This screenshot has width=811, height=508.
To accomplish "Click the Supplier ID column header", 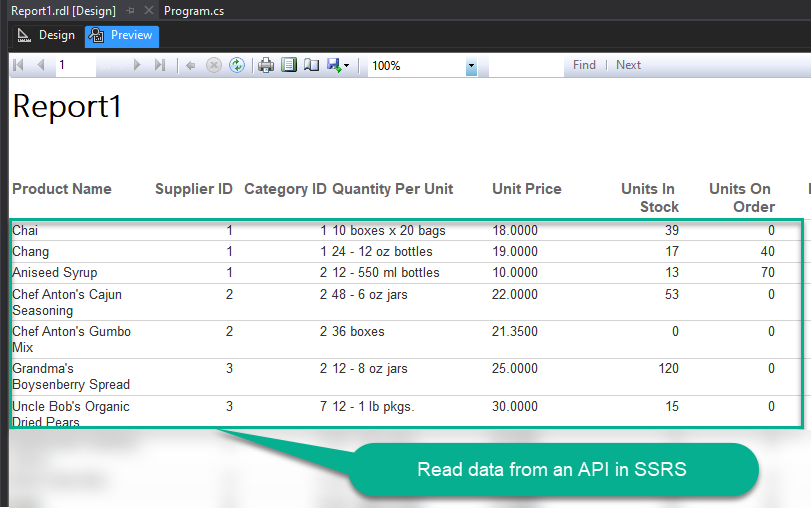I will click(194, 189).
